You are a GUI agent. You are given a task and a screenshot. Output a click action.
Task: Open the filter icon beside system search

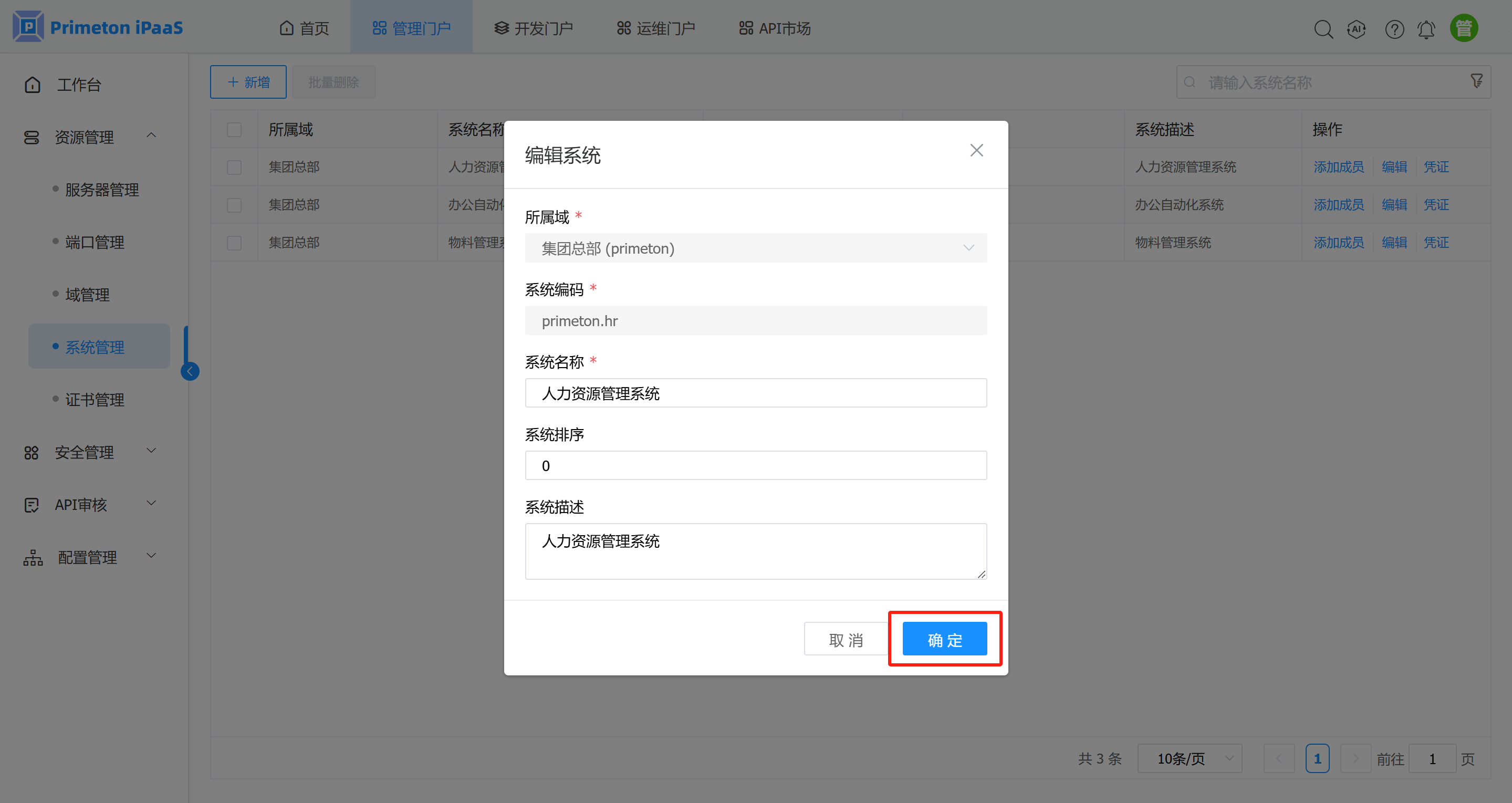(1476, 81)
